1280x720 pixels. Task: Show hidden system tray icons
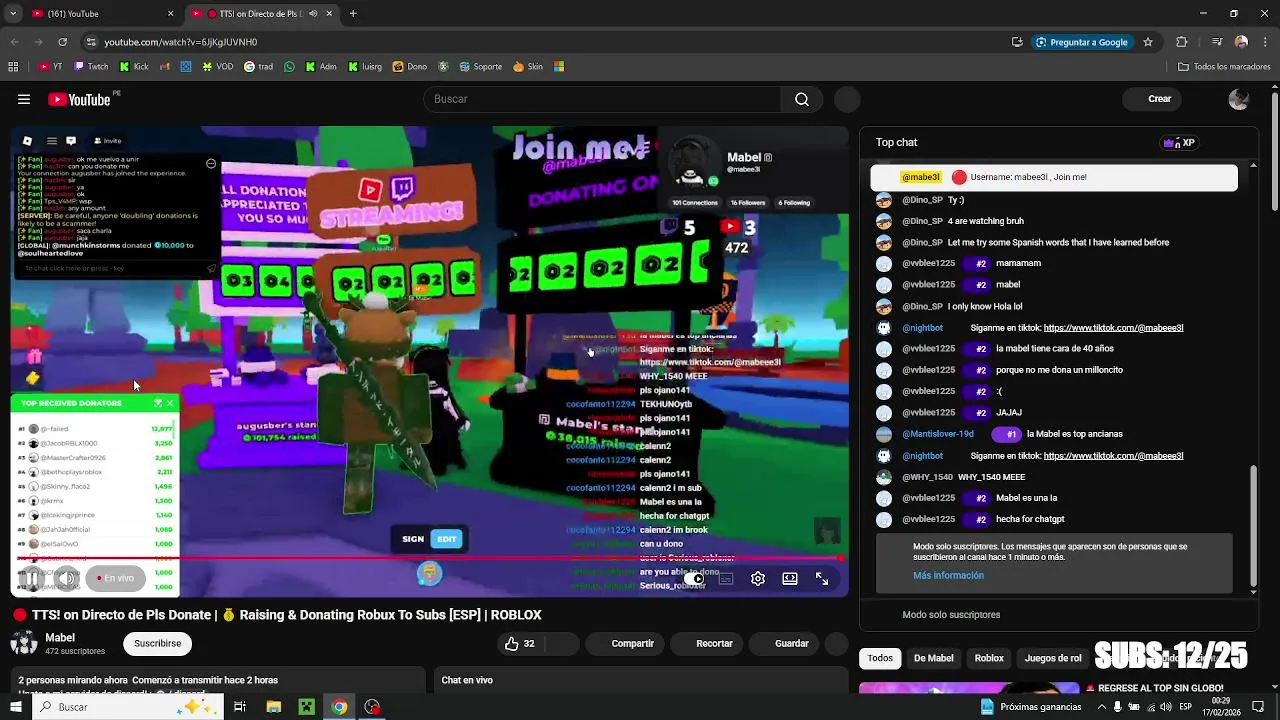(x=1102, y=707)
